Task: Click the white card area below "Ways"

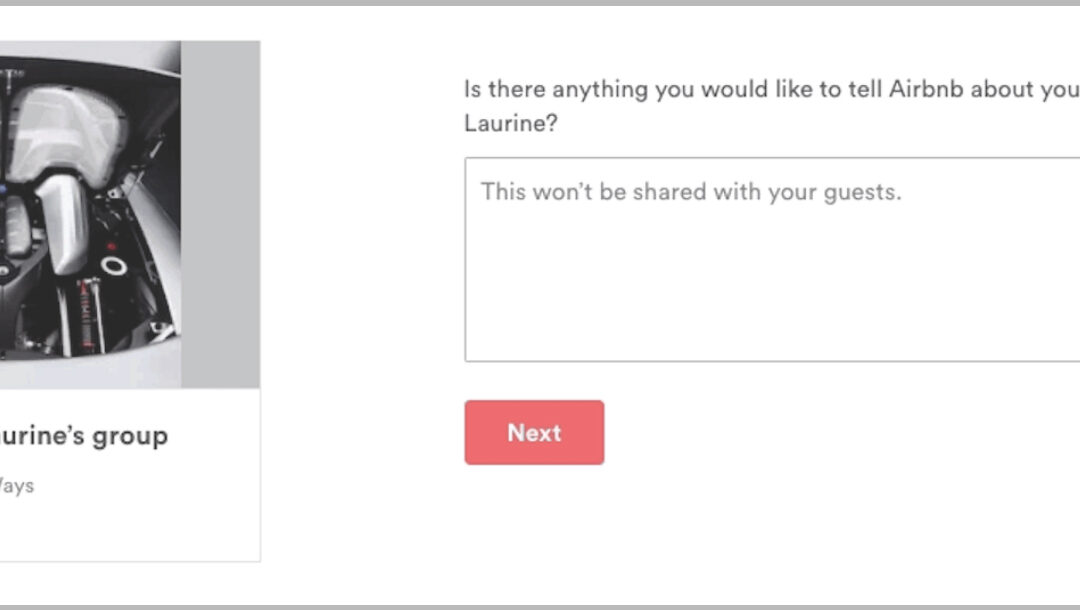Action: 129,530
